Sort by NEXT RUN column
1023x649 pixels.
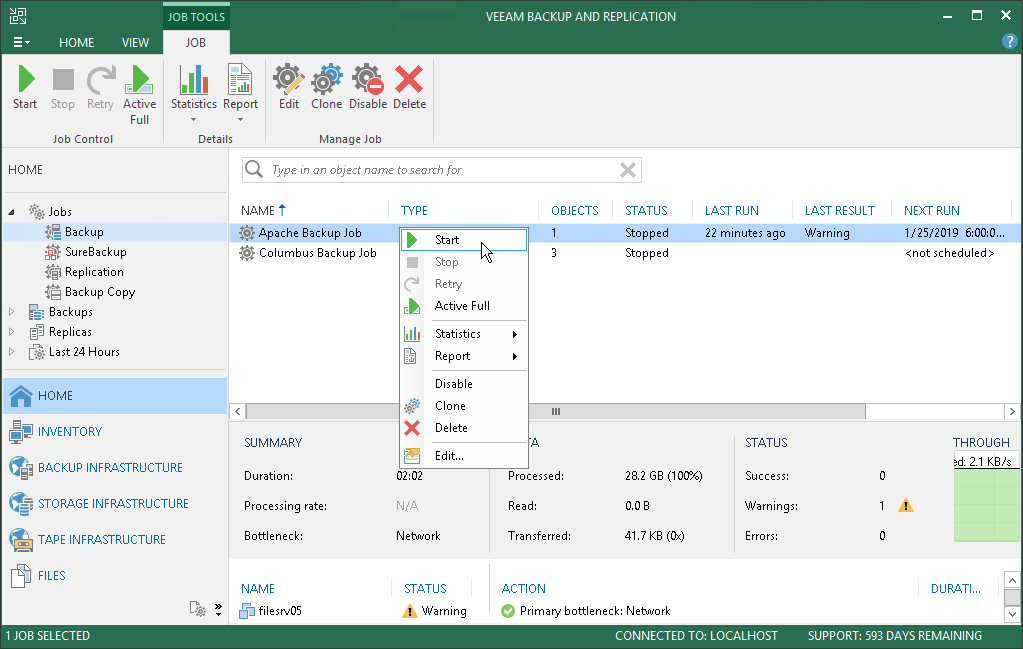coord(932,211)
